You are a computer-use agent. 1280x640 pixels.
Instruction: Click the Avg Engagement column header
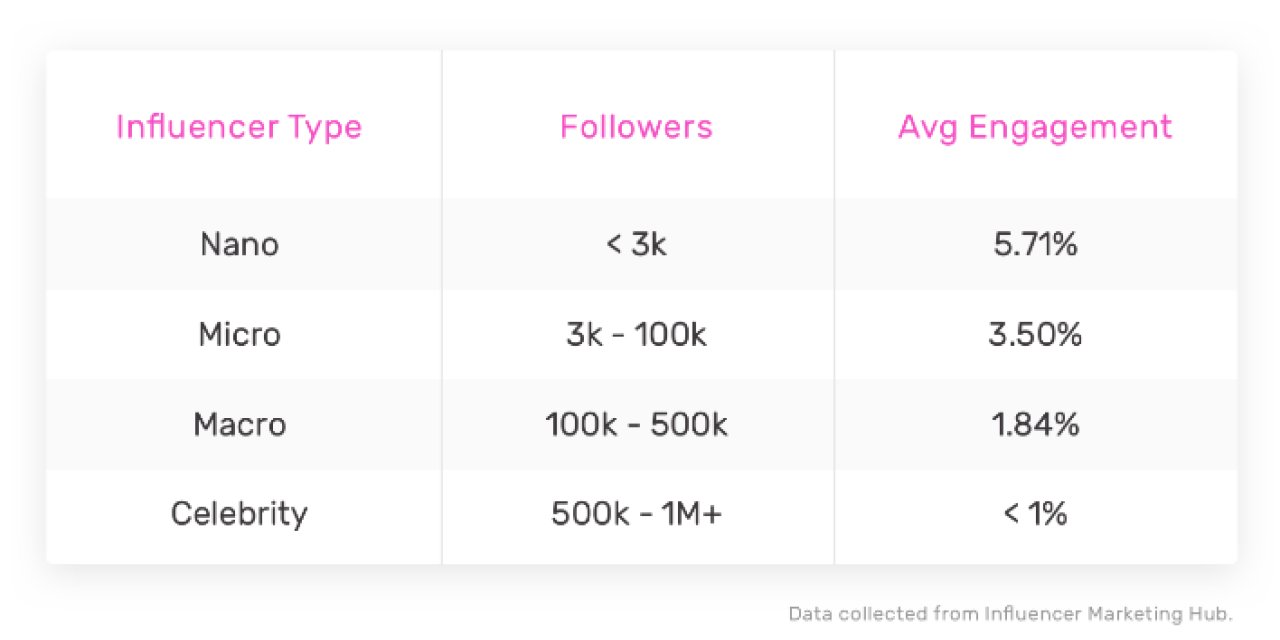1035,127
